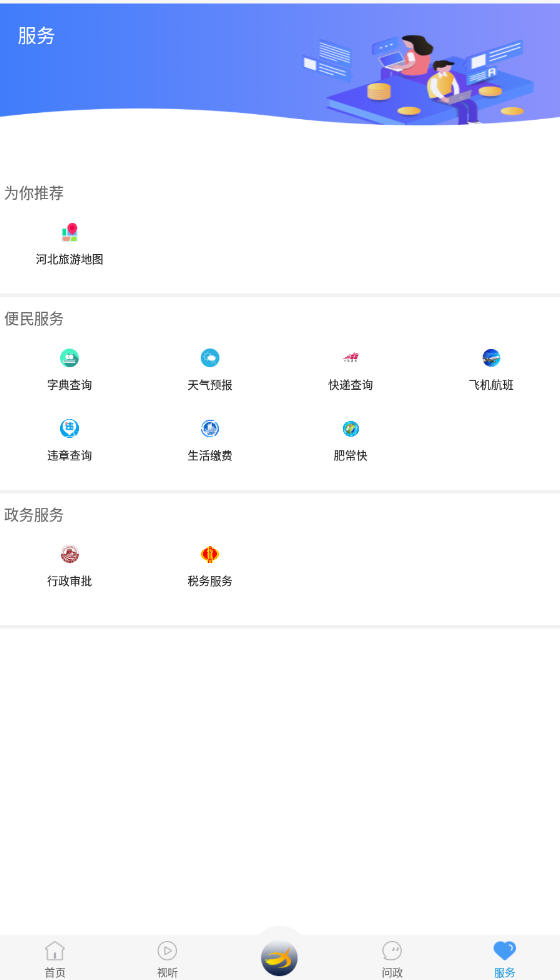The image size is (560, 980).
Task: Open the 字典查询 dictionary icon
Action: 69,358
